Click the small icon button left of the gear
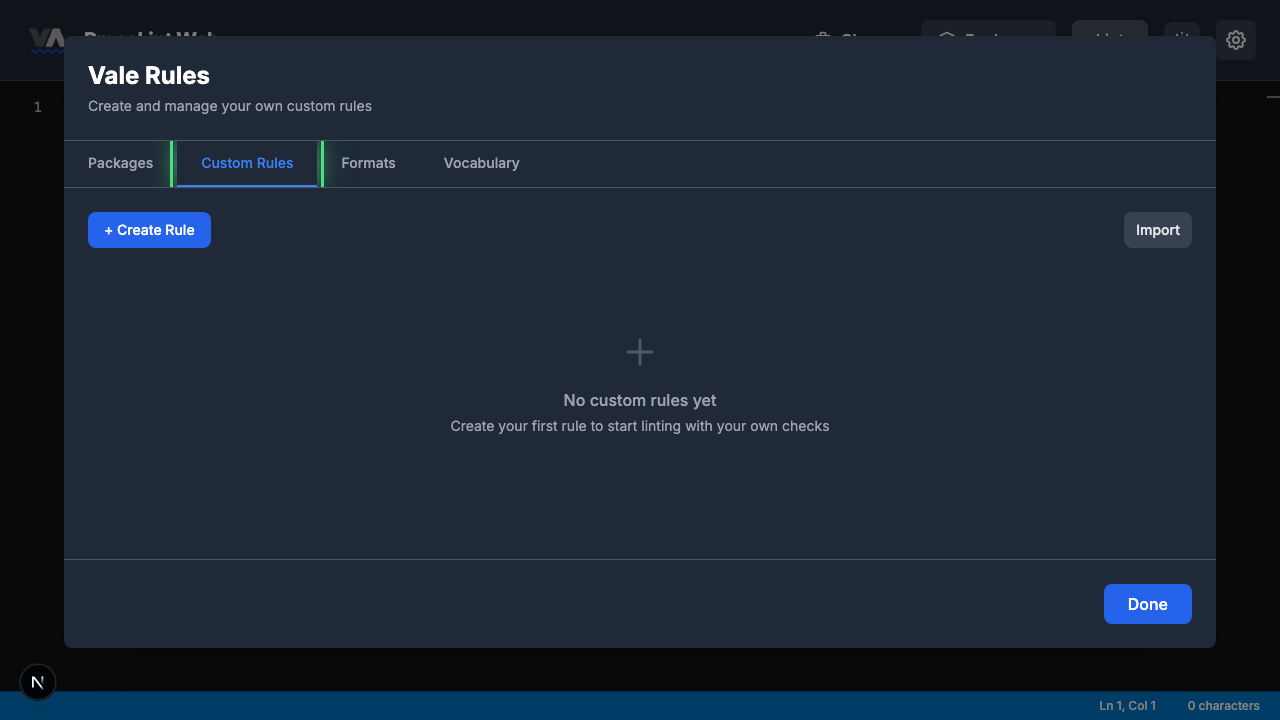 tap(1181, 39)
